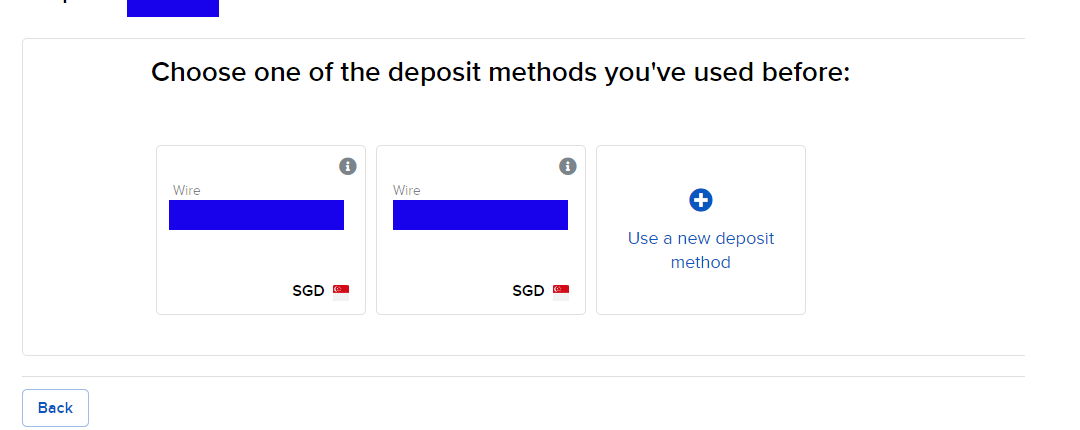Screen dimensions: 1080x430
Task: Click info icon on first Wire card
Action: (348, 166)
